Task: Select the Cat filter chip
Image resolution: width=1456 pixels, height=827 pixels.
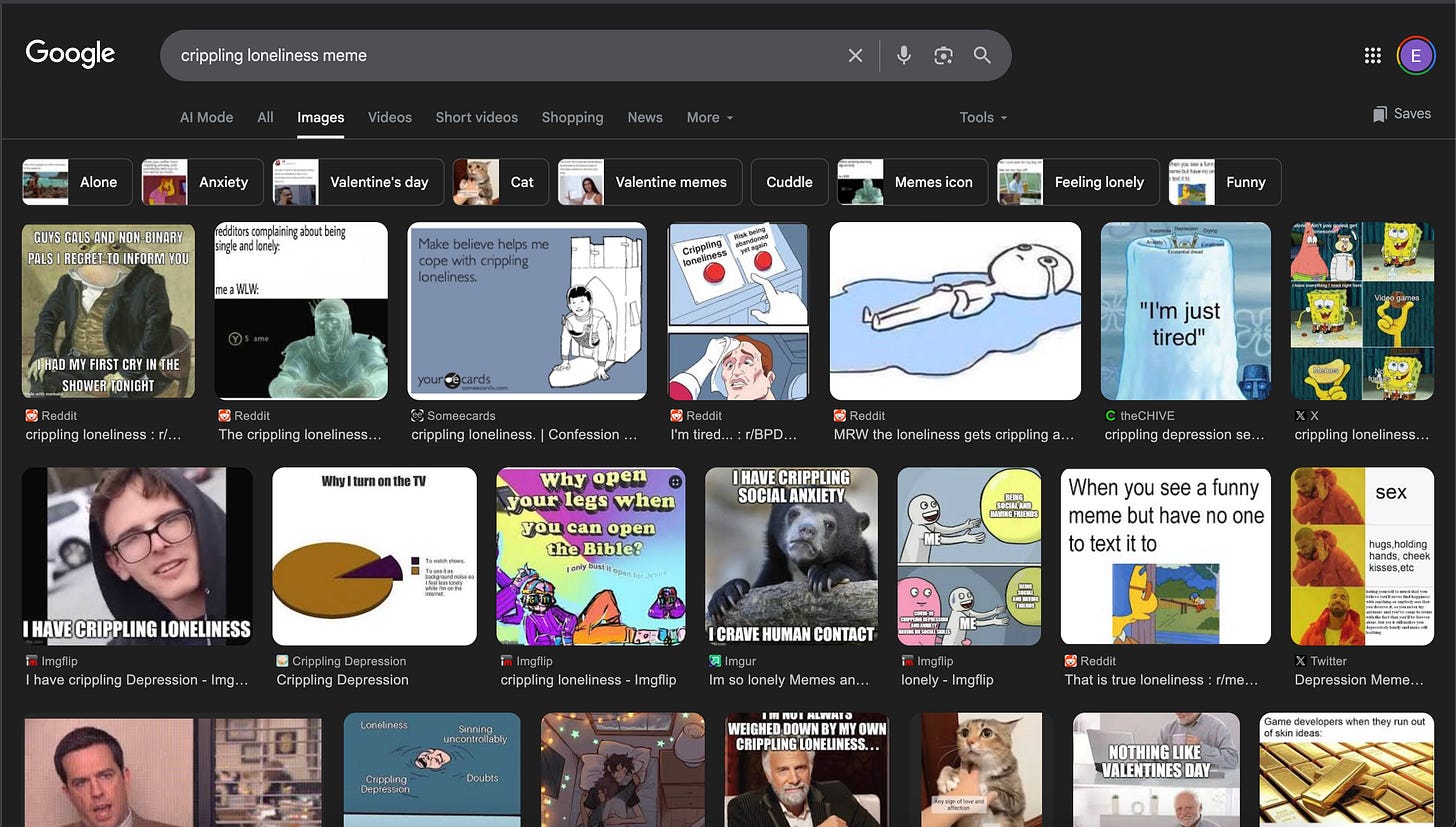Action: tap(500, 182)
